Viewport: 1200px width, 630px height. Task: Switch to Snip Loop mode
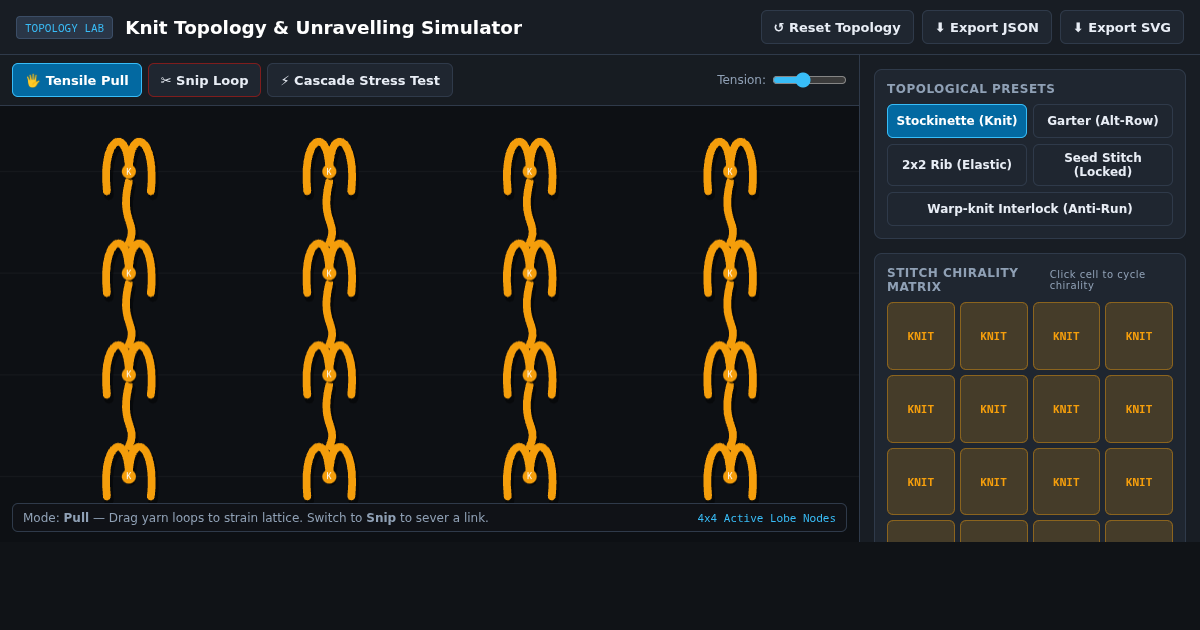pos(204,80)
